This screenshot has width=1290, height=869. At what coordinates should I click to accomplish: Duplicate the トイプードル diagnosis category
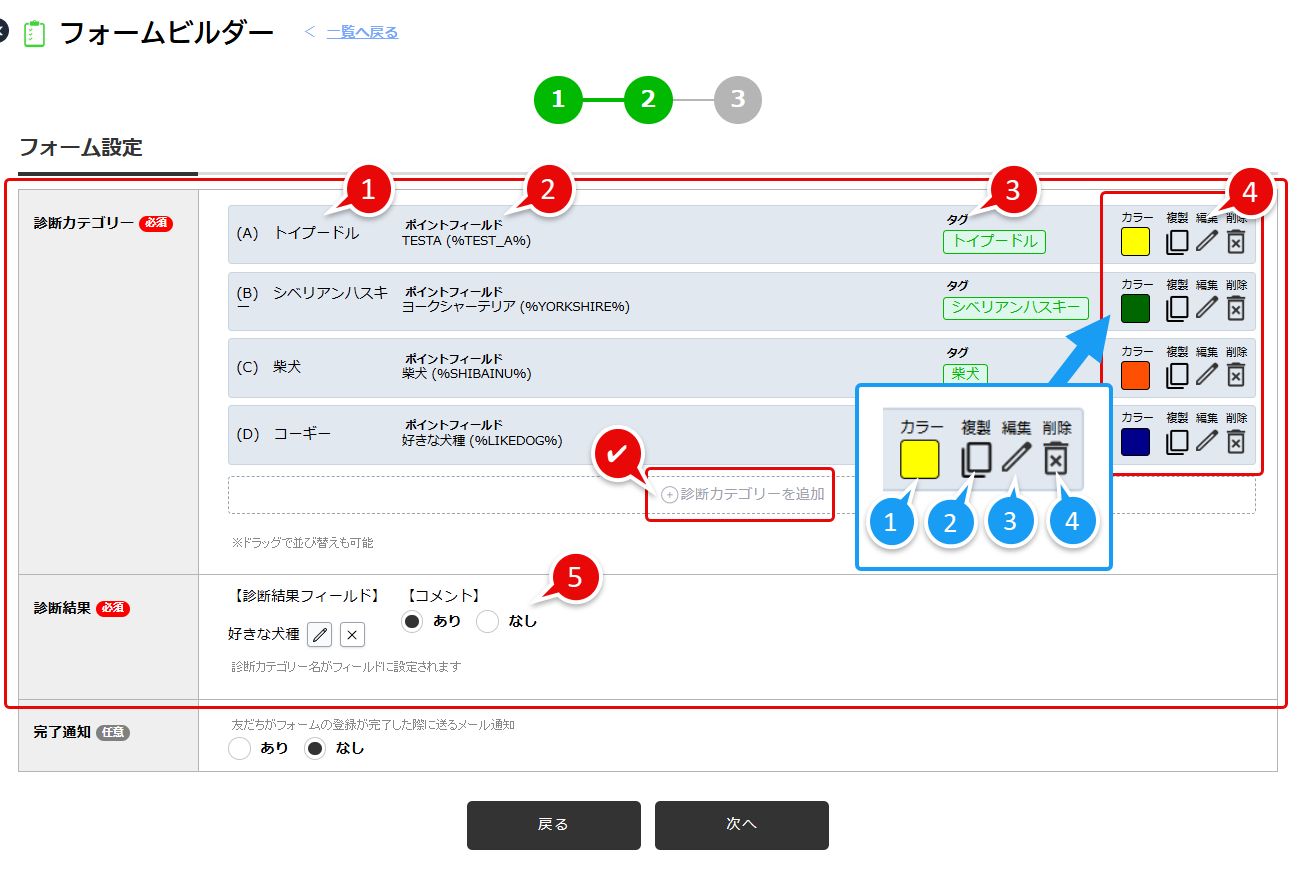tap(1178, 241)
